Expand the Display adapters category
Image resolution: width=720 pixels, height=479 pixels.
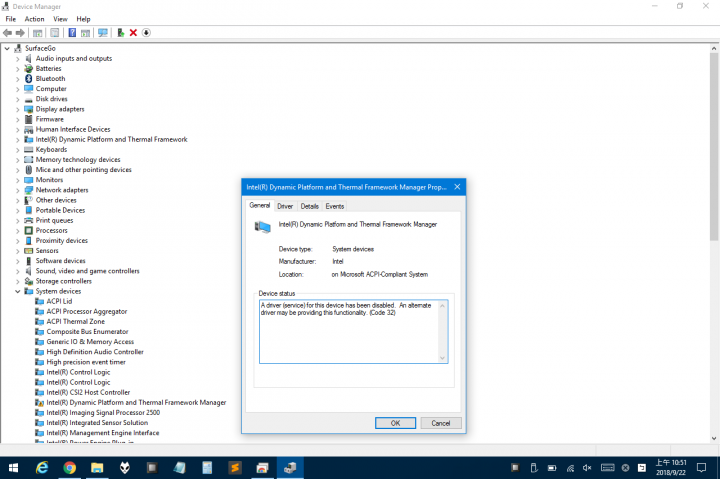tap(17, 109)
